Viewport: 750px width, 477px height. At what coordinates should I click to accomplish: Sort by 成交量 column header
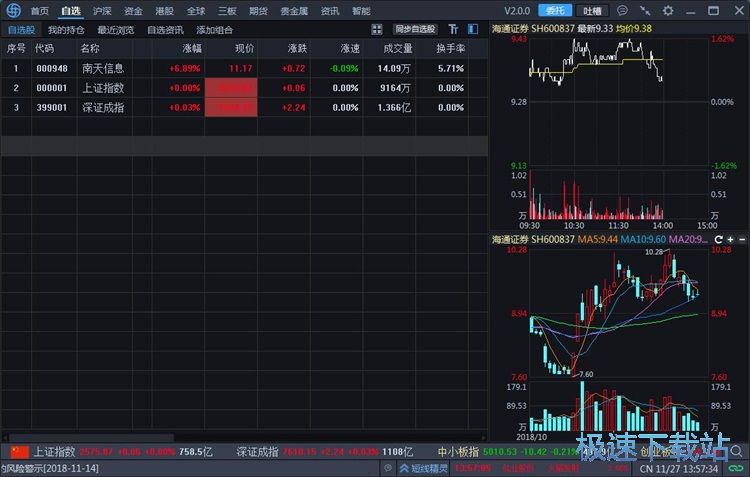tap(398, 48)
